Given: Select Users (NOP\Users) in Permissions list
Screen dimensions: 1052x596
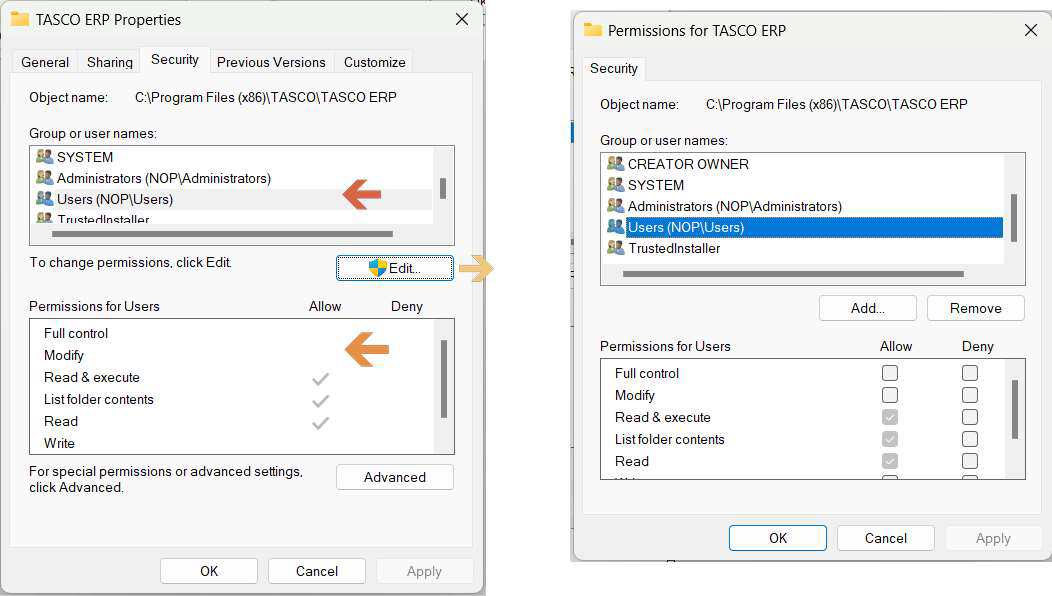Looking at the screenshot, I should 686,227.
